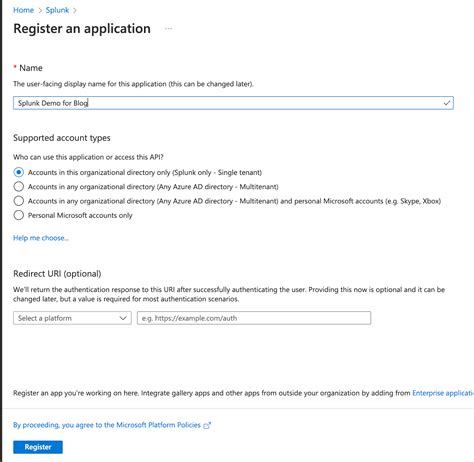Click the checkmark icon in Name field
This screenshot has width=474, height=462.
coord(447,103)
